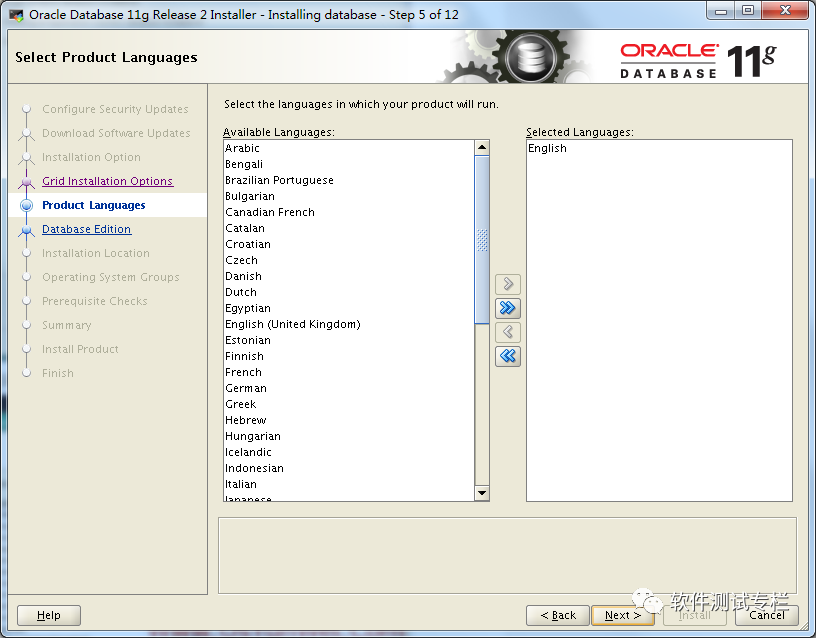Viewport: 816px width, 638px height.
Task: Pick Finnish from the language list
Action: 349,356
